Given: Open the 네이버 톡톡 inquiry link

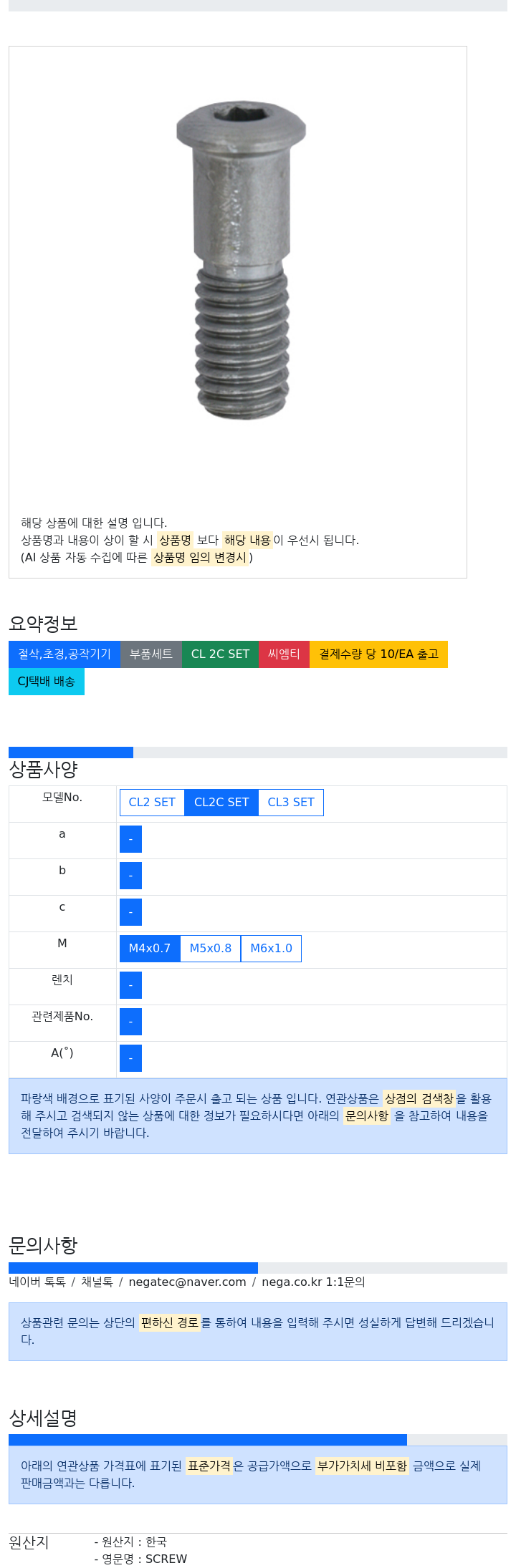Looking at the screenshot, I should click(x=37, y=1281).
